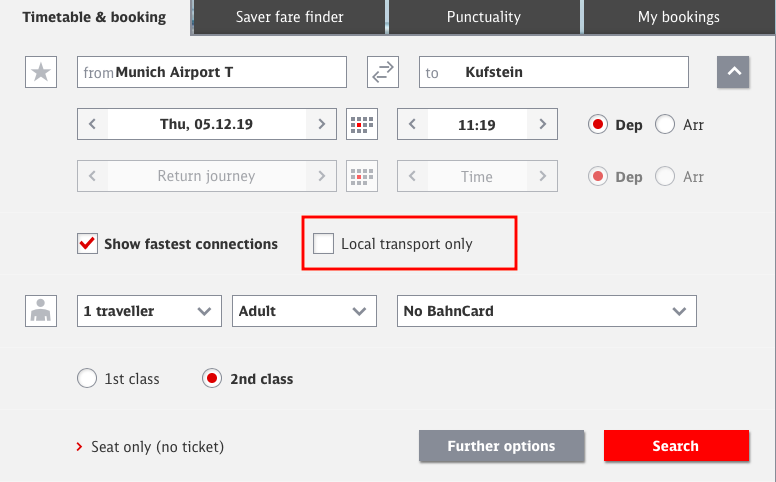
Task: Choose 1st class radio button
Action: click(x=87, y=379)
